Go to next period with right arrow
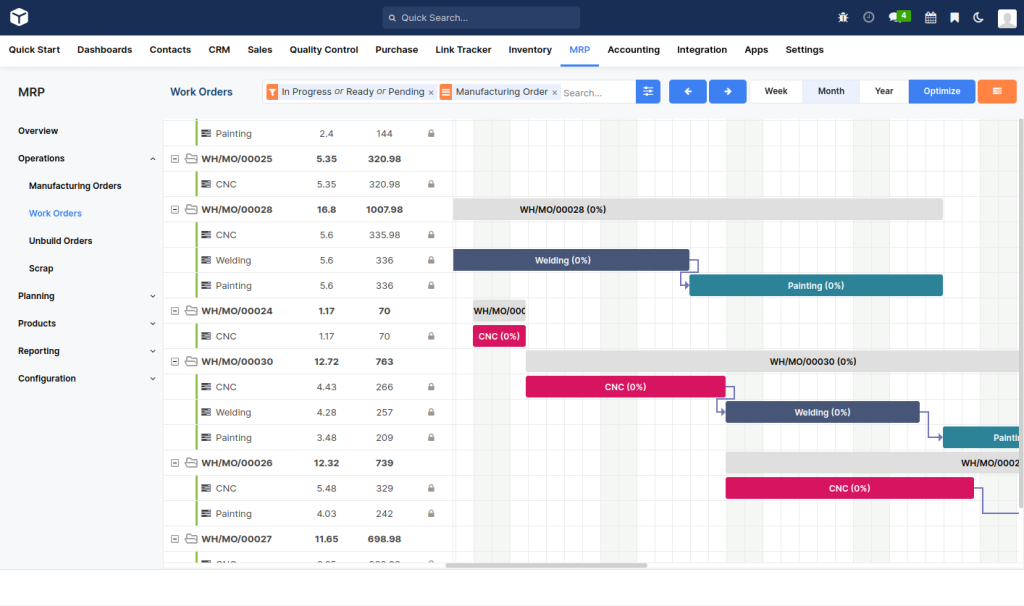This screenshot has width=1024, height=606. pos(728,91)
